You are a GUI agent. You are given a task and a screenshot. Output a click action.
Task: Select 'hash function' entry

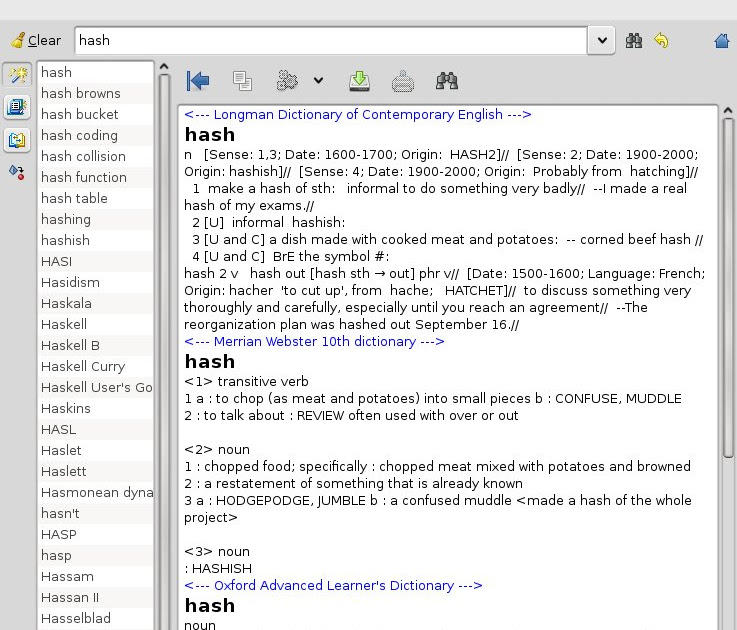coord(95,177)
